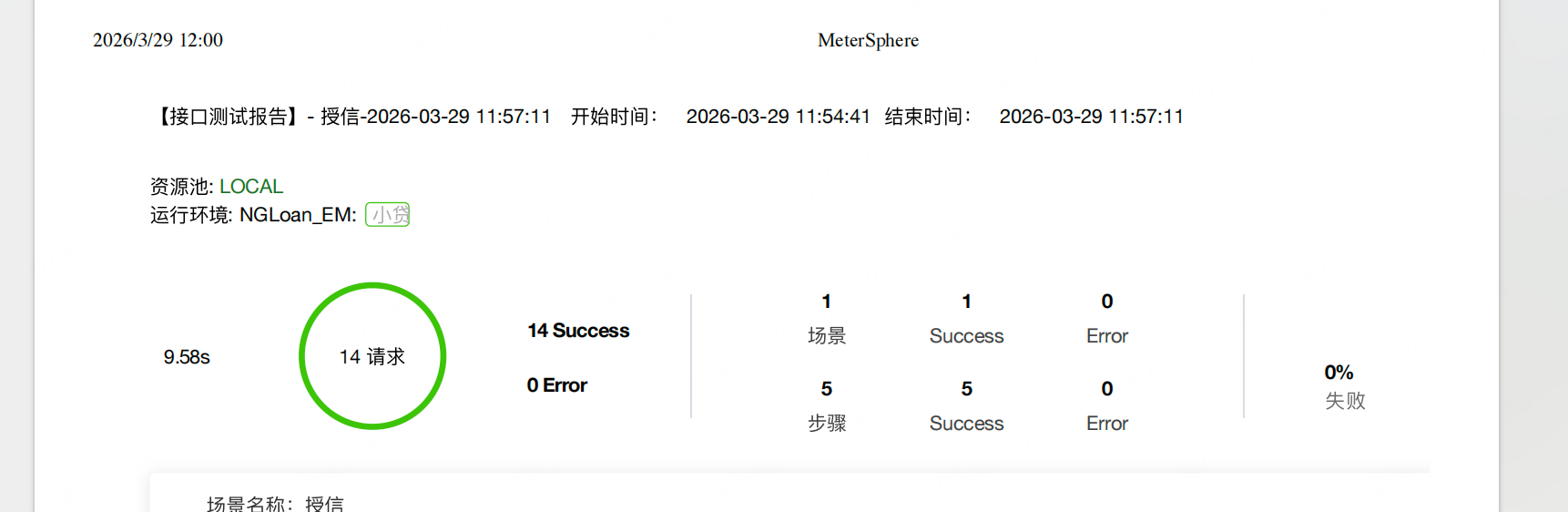Select the 9.58s duration text
Screen dimensions: 1568x512
point(187,357)
